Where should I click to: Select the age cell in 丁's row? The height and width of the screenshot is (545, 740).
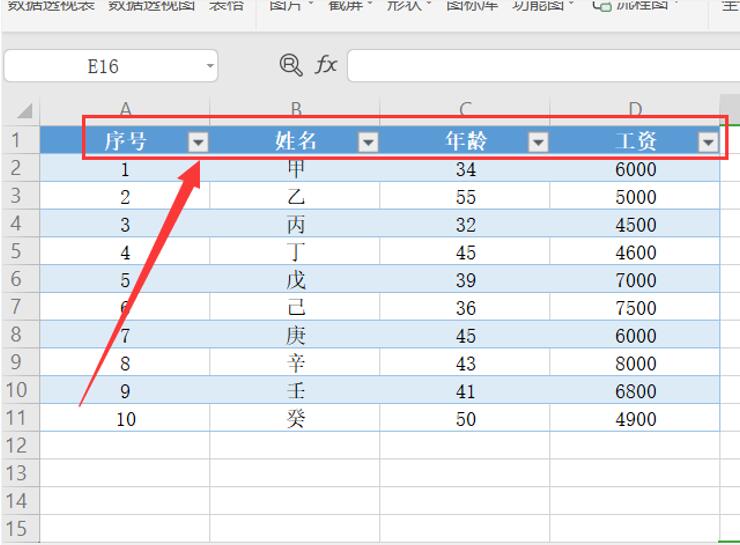point(465,251)
